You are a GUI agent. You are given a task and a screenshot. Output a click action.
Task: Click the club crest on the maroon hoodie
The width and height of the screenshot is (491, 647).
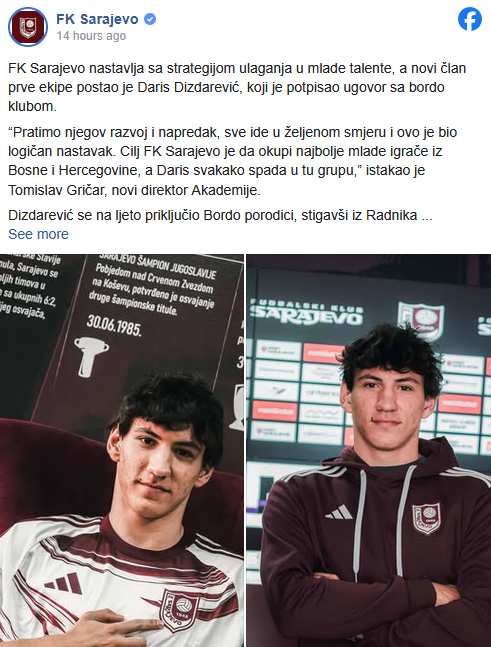427,518
